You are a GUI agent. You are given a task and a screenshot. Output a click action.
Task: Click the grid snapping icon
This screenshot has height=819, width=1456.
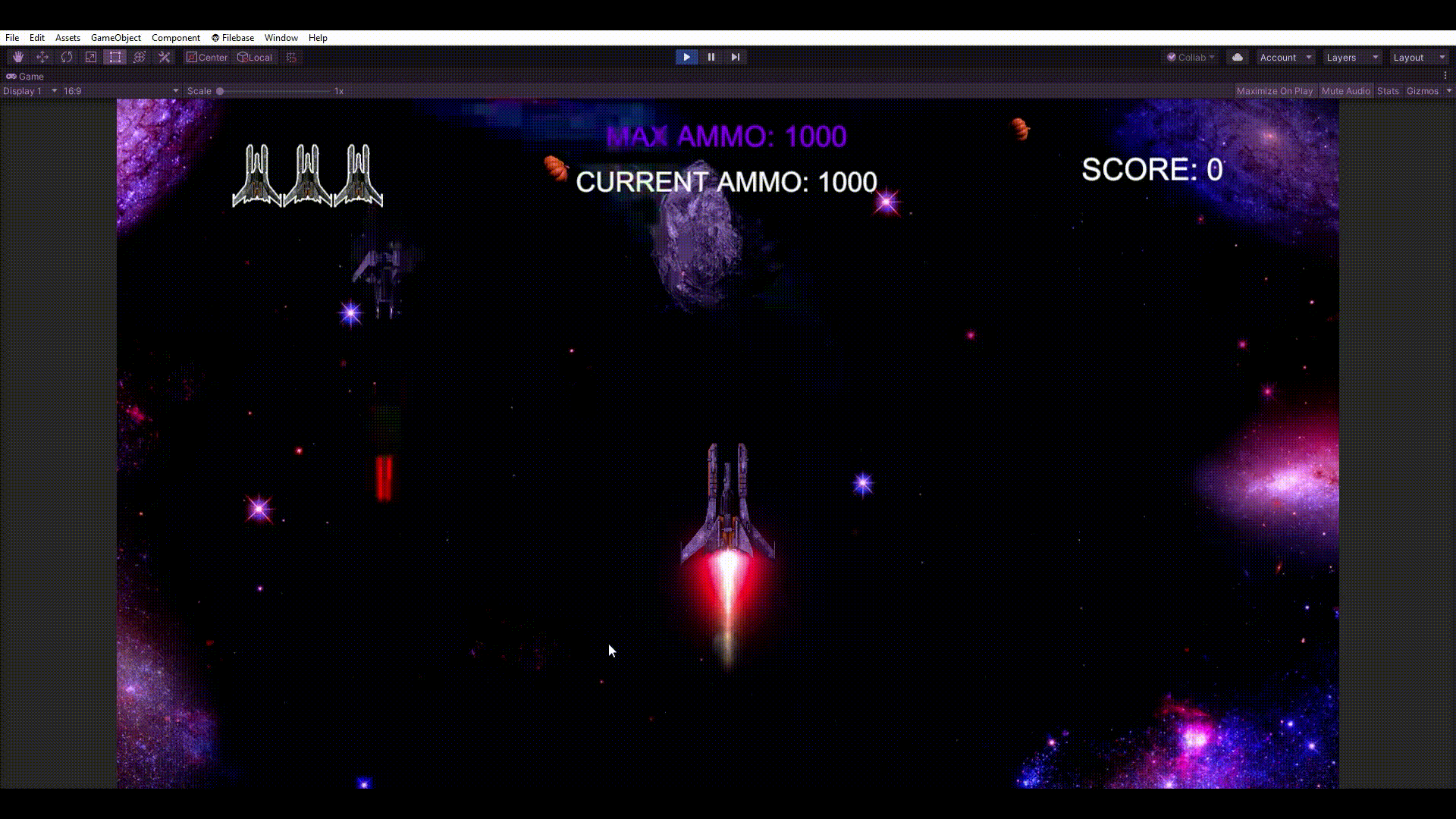[291, 57]
